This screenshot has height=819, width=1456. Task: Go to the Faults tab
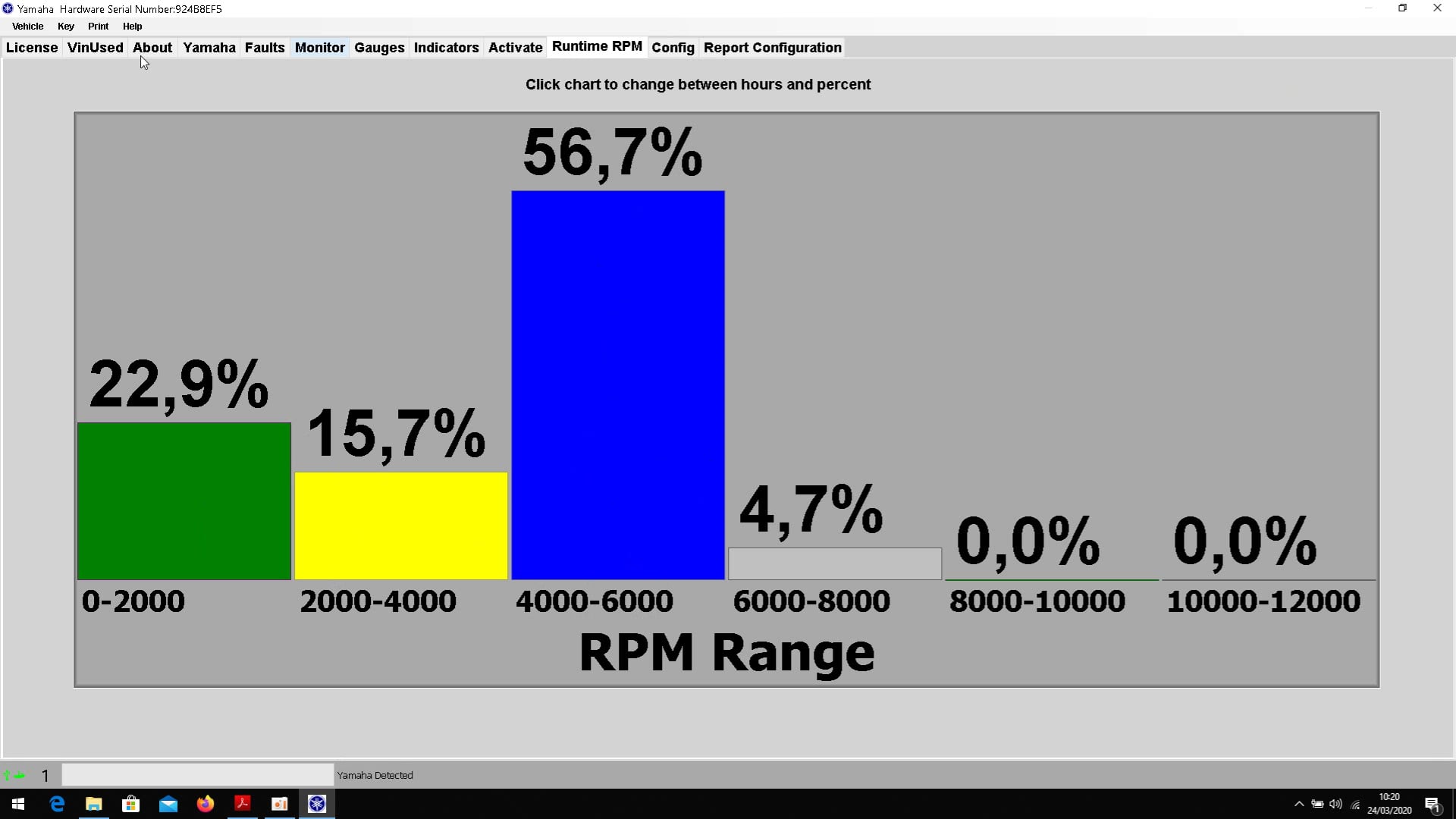click(265, 48)
